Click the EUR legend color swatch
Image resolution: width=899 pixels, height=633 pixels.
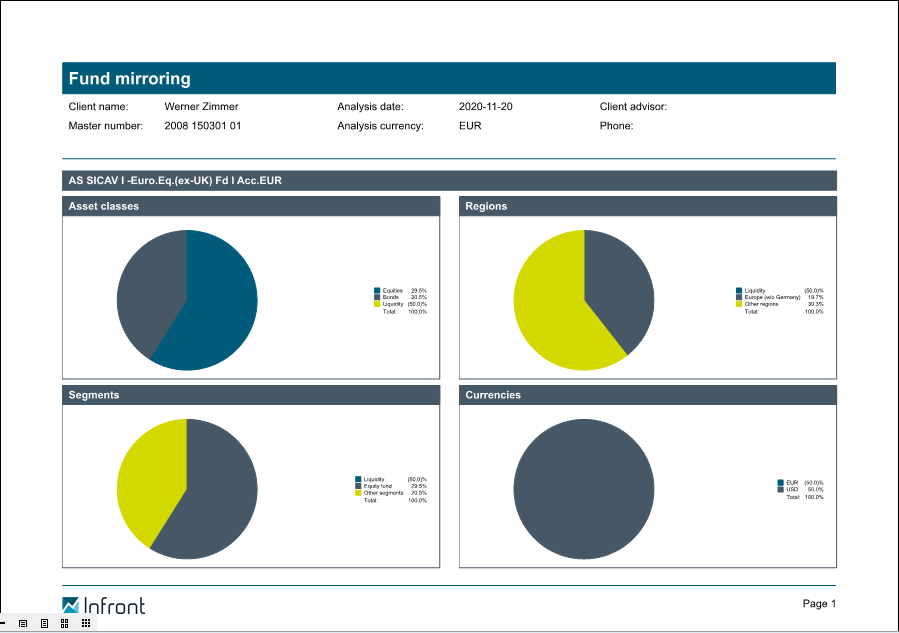781,483
